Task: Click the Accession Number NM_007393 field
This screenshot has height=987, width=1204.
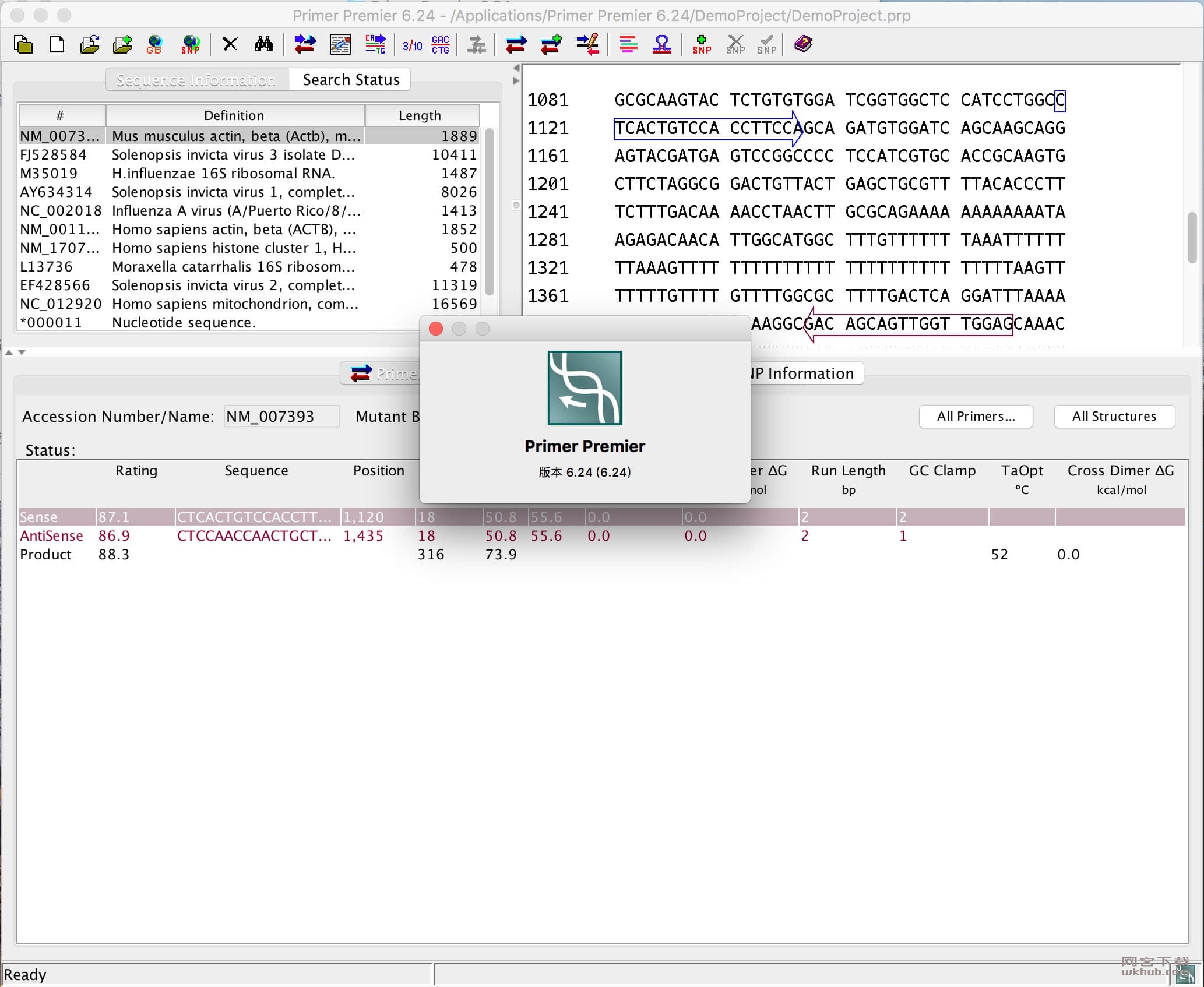Action: pyautogui.click(x=281, y=417)
